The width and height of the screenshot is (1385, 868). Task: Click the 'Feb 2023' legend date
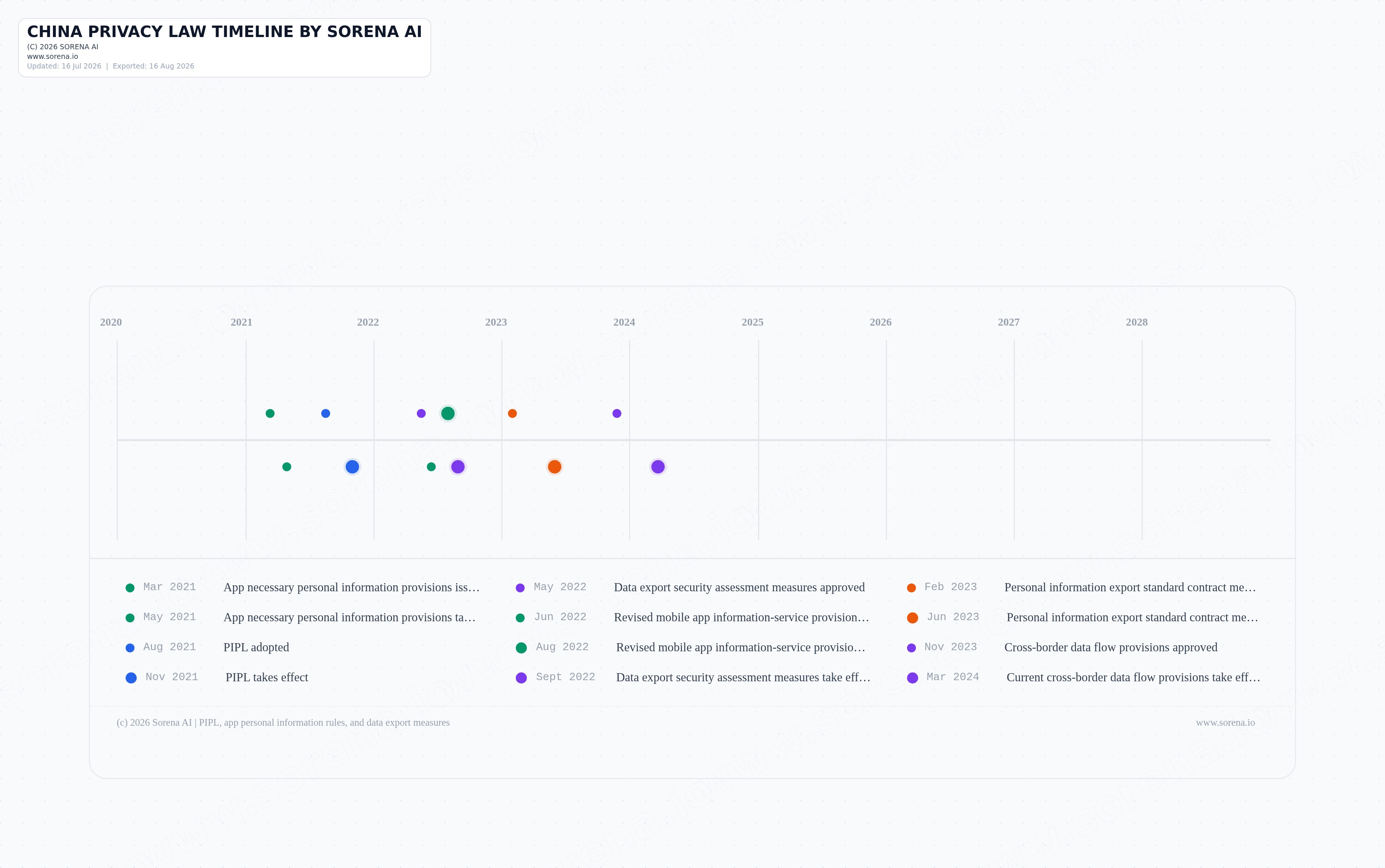[x=951, y=587]
